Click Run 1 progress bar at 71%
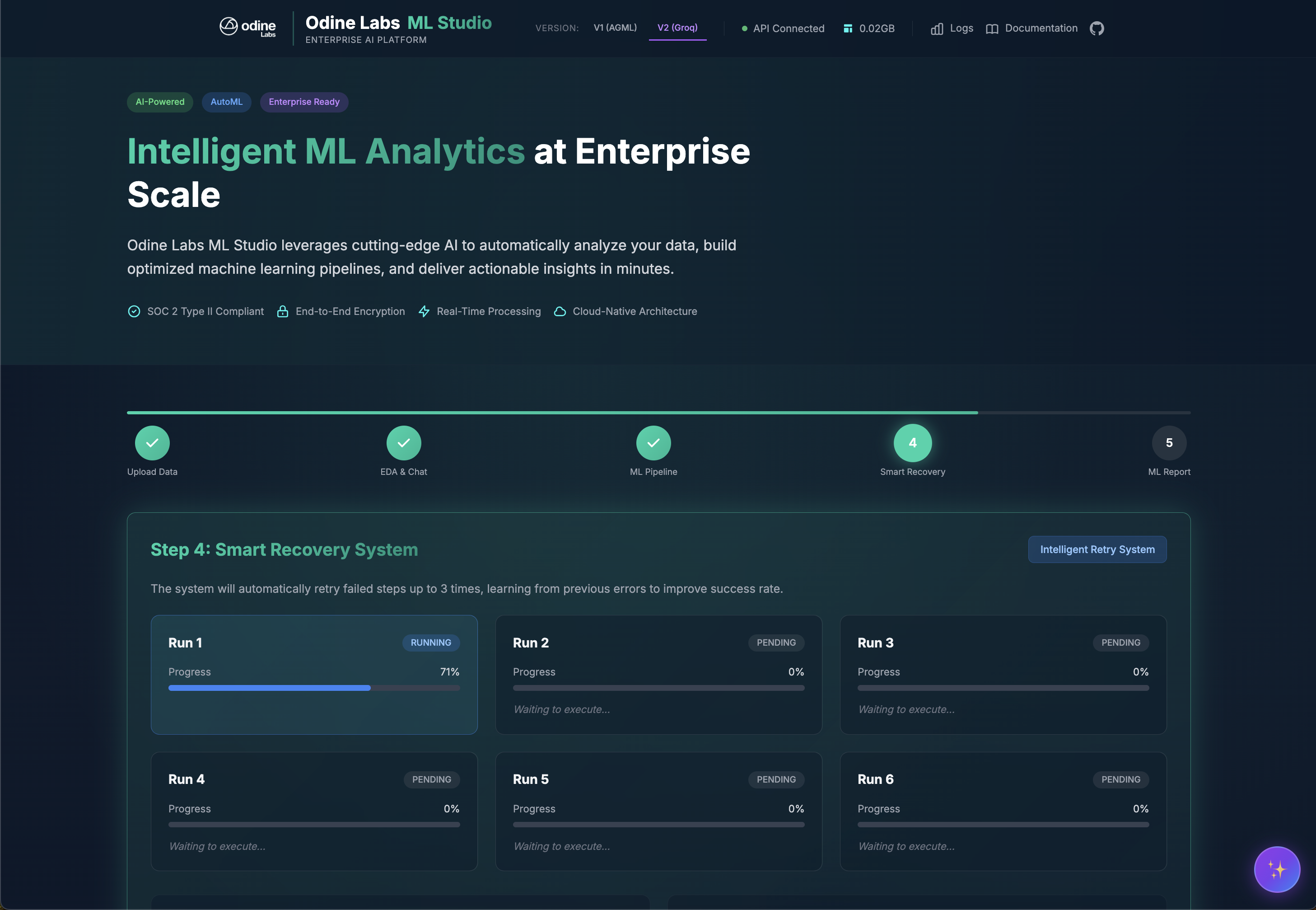The height and width of the screenshot is (910, 1316). click(x=313, y=688)
